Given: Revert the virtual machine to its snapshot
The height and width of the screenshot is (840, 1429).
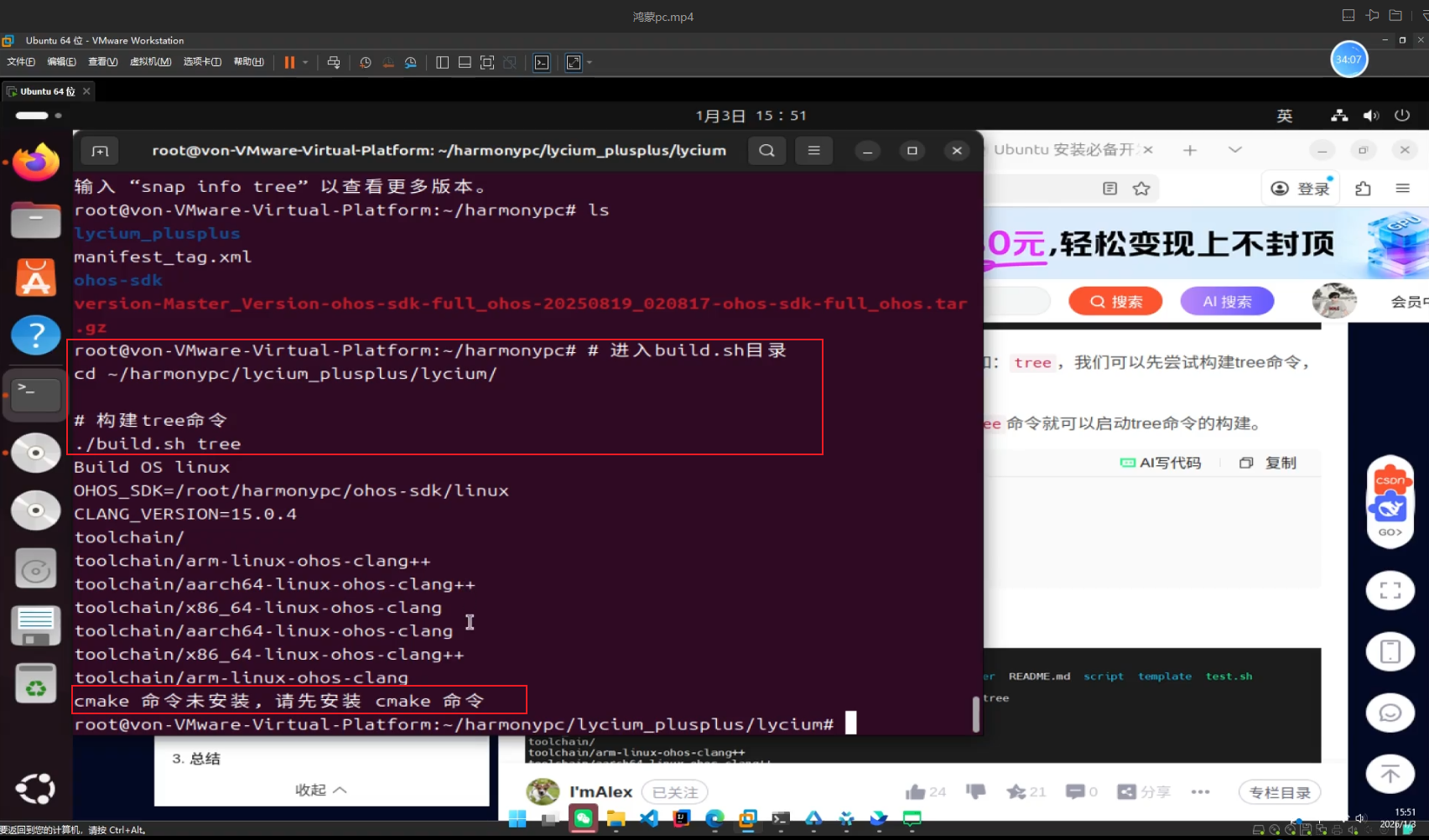Looking at the screenshot, I should 387,62.
